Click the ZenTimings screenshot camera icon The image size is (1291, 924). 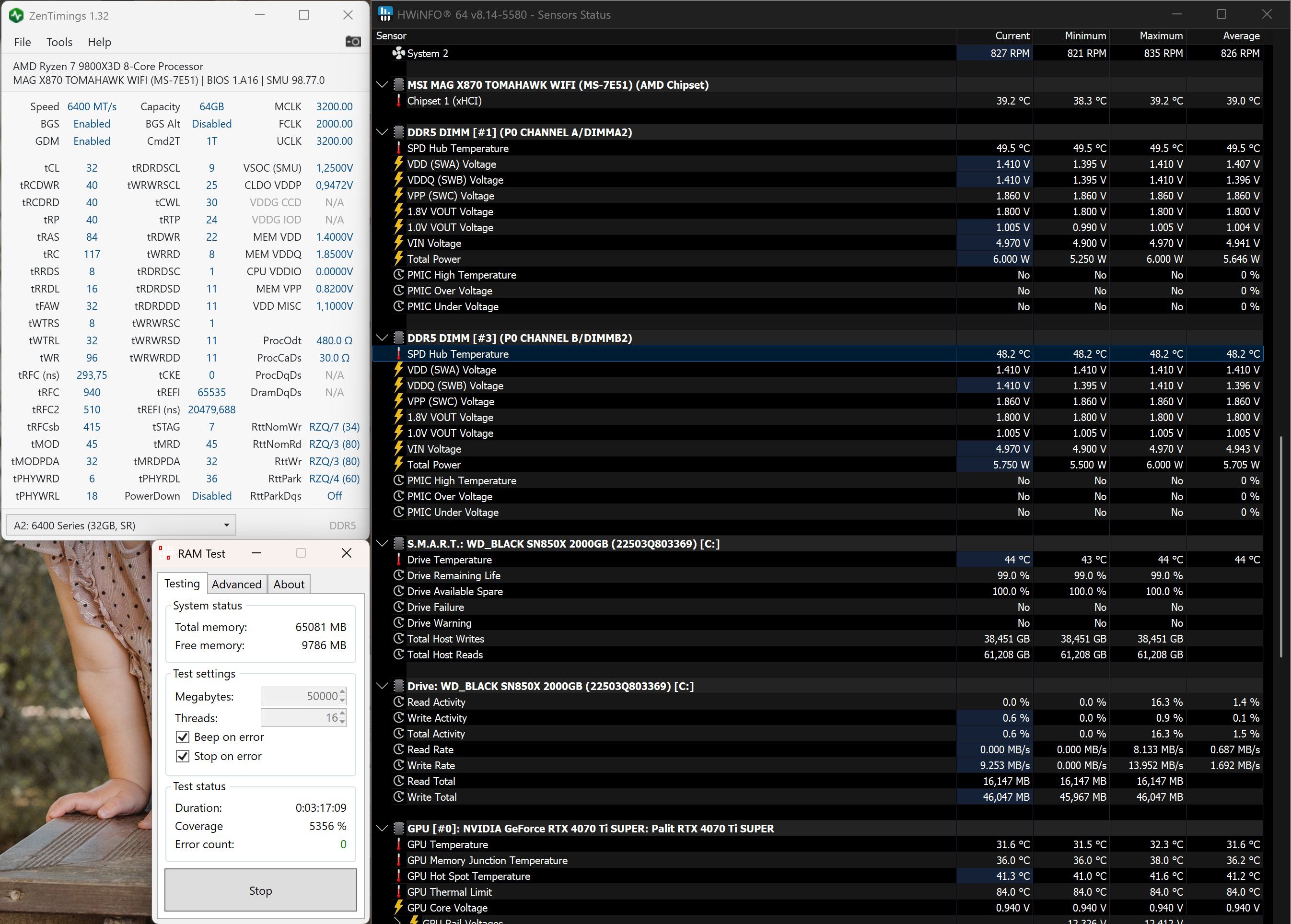(353, 42)
